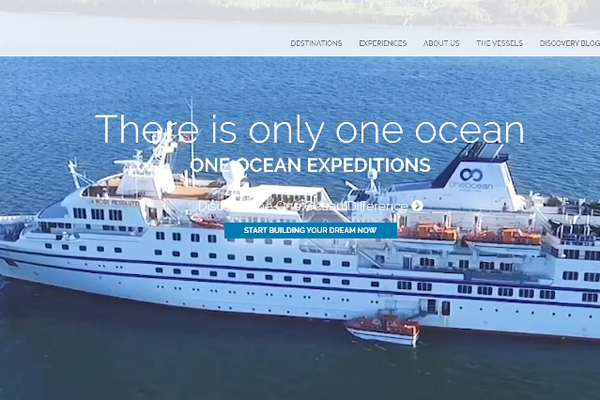The width and height of the screenshot is (600, 400).
Task: Click the ONE OCEAN EXPEDITIONS subtitle text
Action: [310, 165]
